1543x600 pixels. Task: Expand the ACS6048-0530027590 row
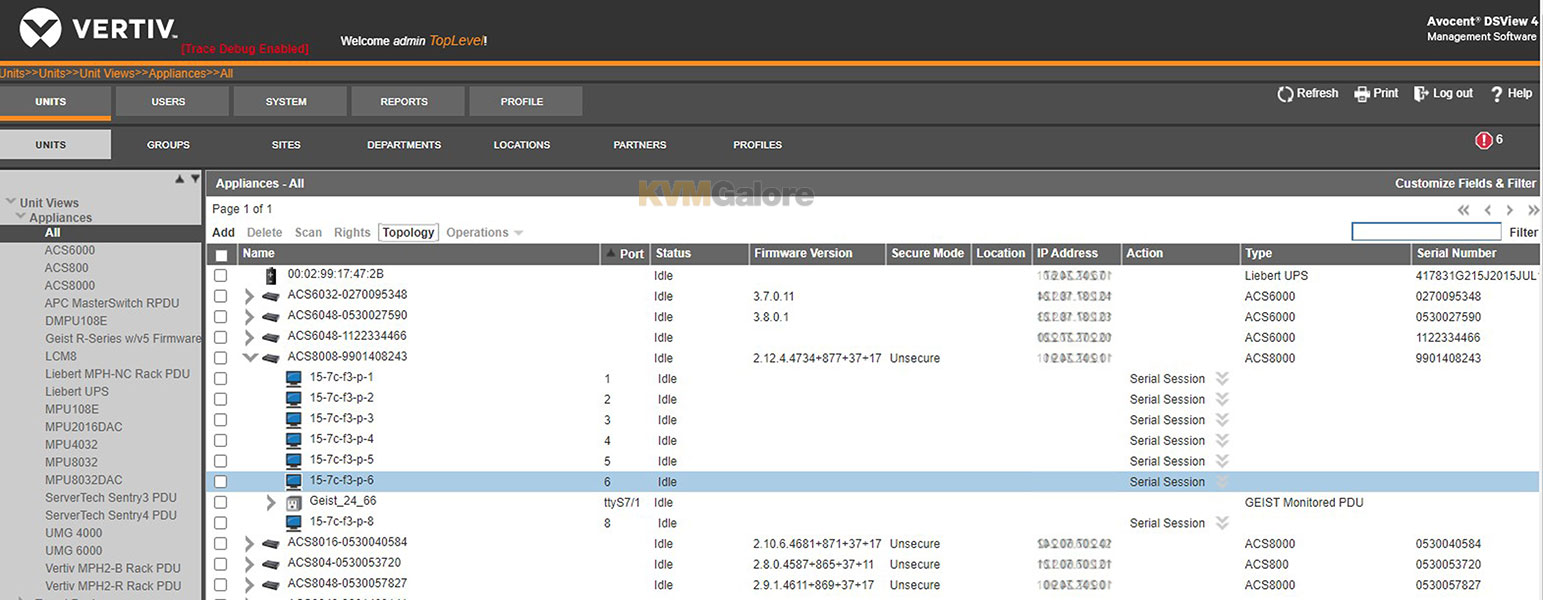[249, 317]
